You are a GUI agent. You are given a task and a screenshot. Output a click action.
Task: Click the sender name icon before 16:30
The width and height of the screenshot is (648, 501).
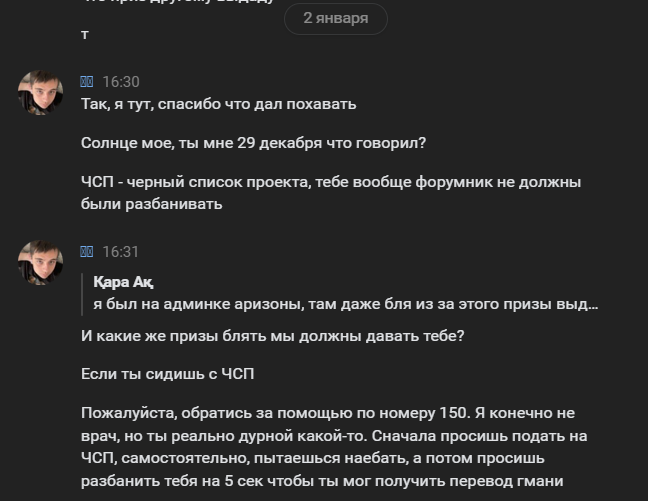(x=87, y=82)
